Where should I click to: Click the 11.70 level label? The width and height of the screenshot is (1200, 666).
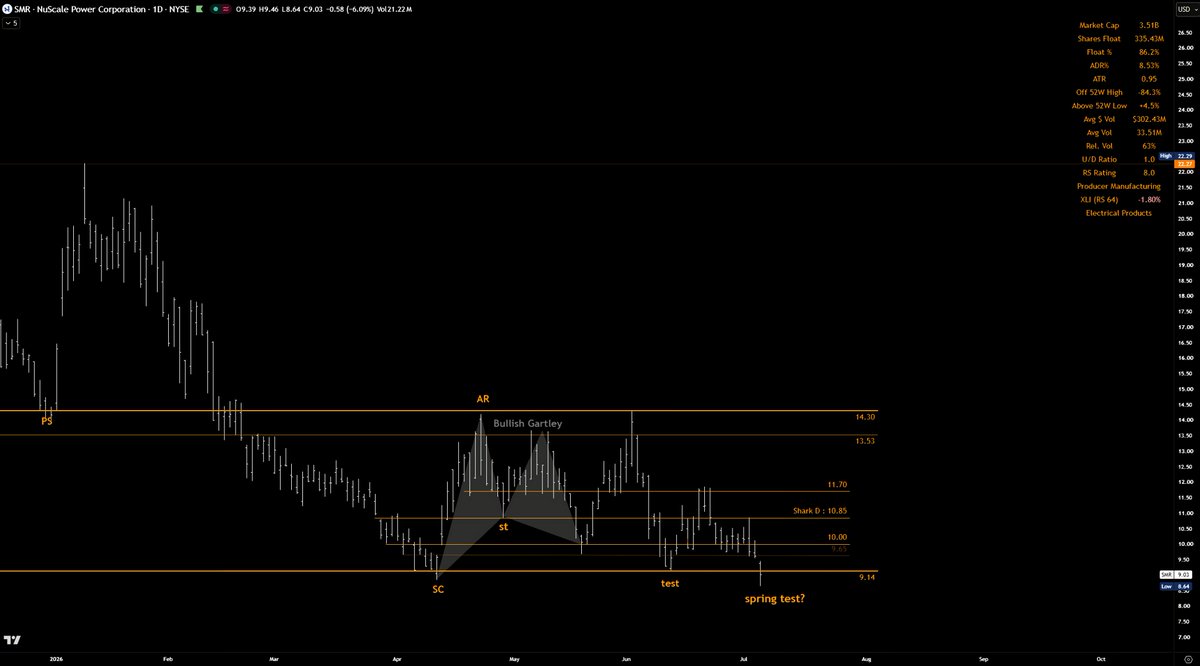point(838,484)
